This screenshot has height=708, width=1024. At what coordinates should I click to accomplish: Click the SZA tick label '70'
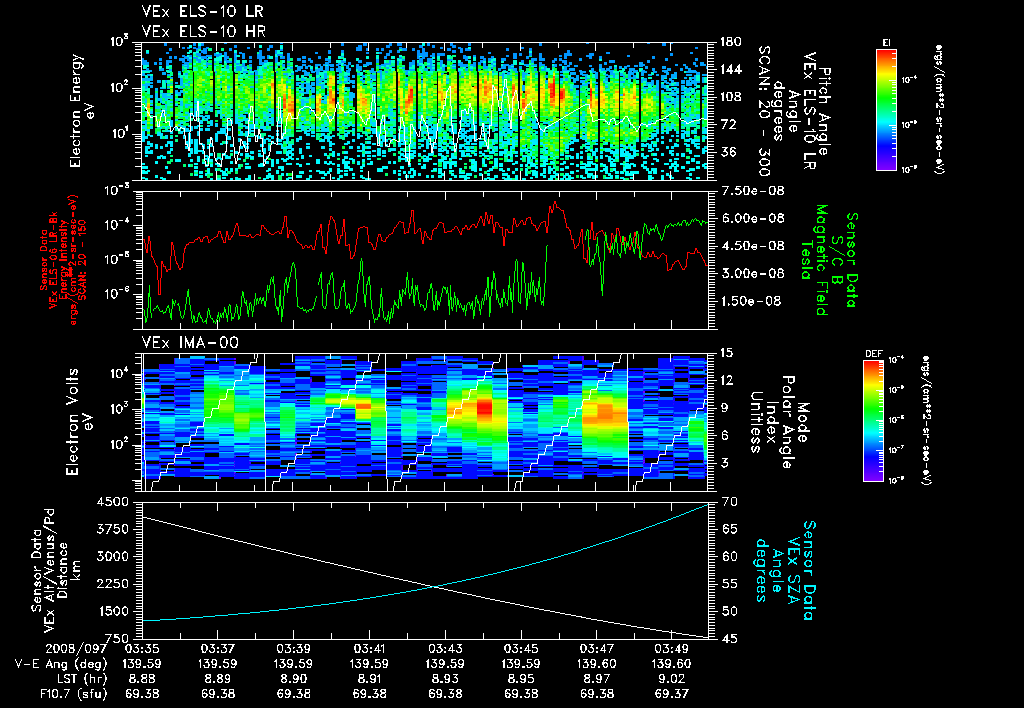(x=729, y=502)
